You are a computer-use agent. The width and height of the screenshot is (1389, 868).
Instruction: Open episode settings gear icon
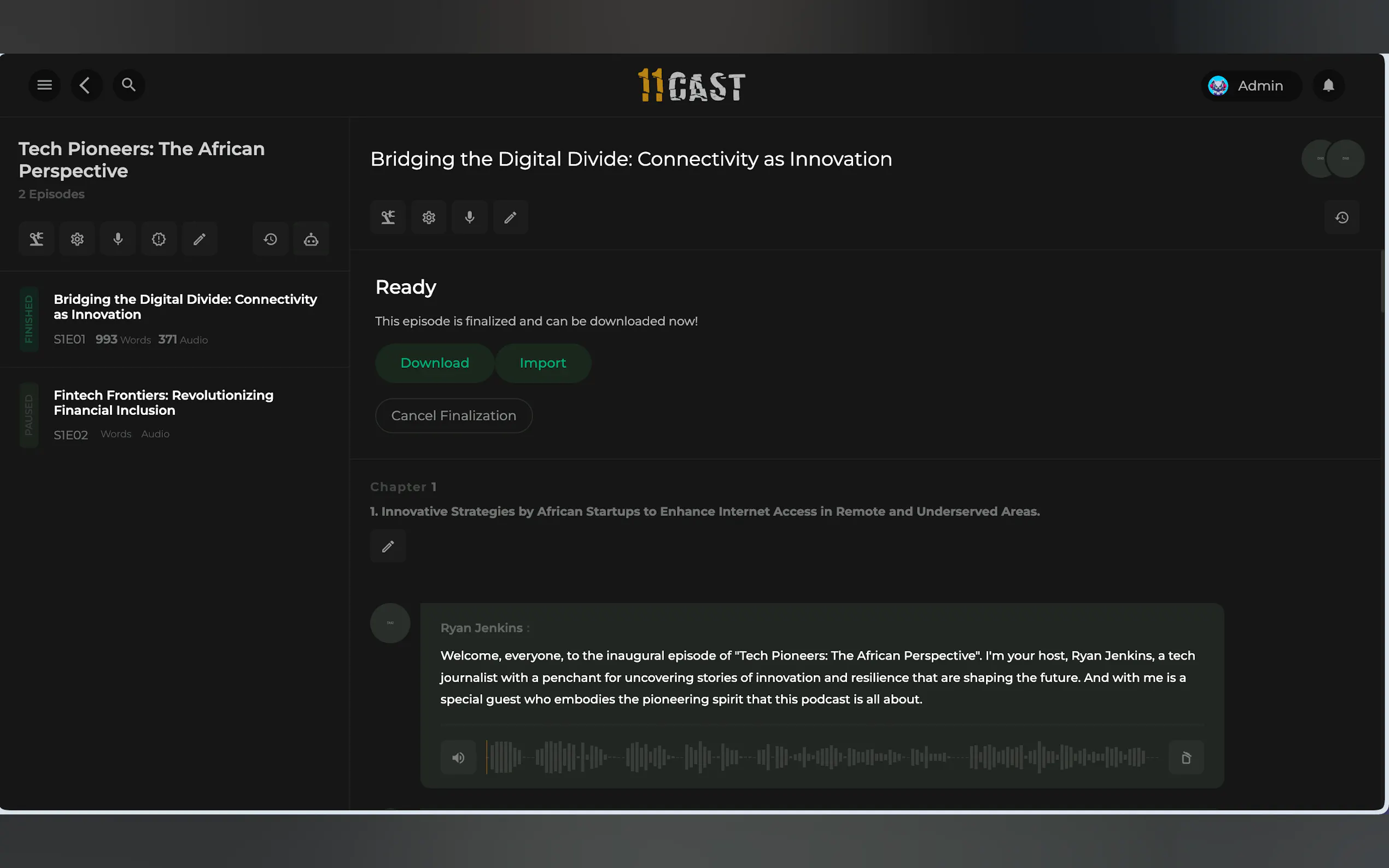click(428, 218)
